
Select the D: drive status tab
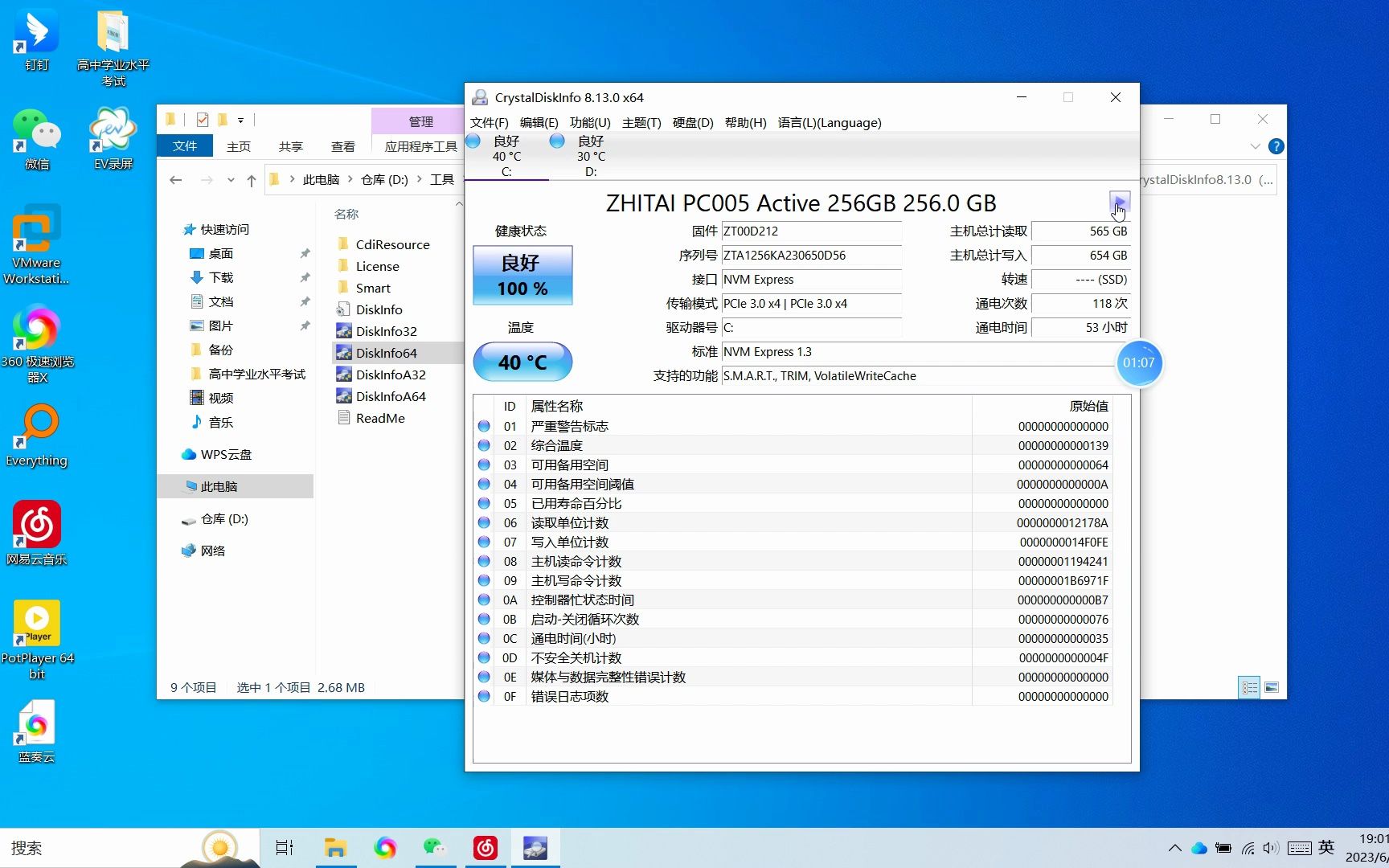(x=591, y=156)
